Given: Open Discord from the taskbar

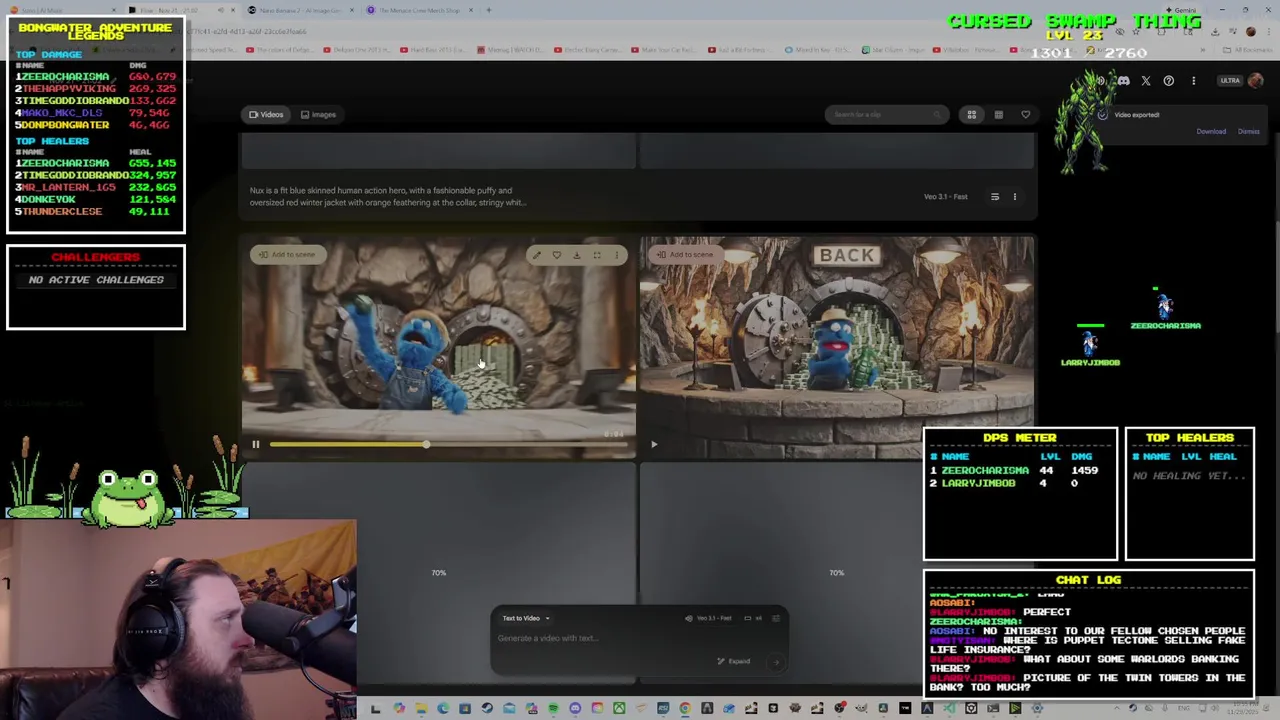Looking at the screenshot, I should [x=575, y=708].
